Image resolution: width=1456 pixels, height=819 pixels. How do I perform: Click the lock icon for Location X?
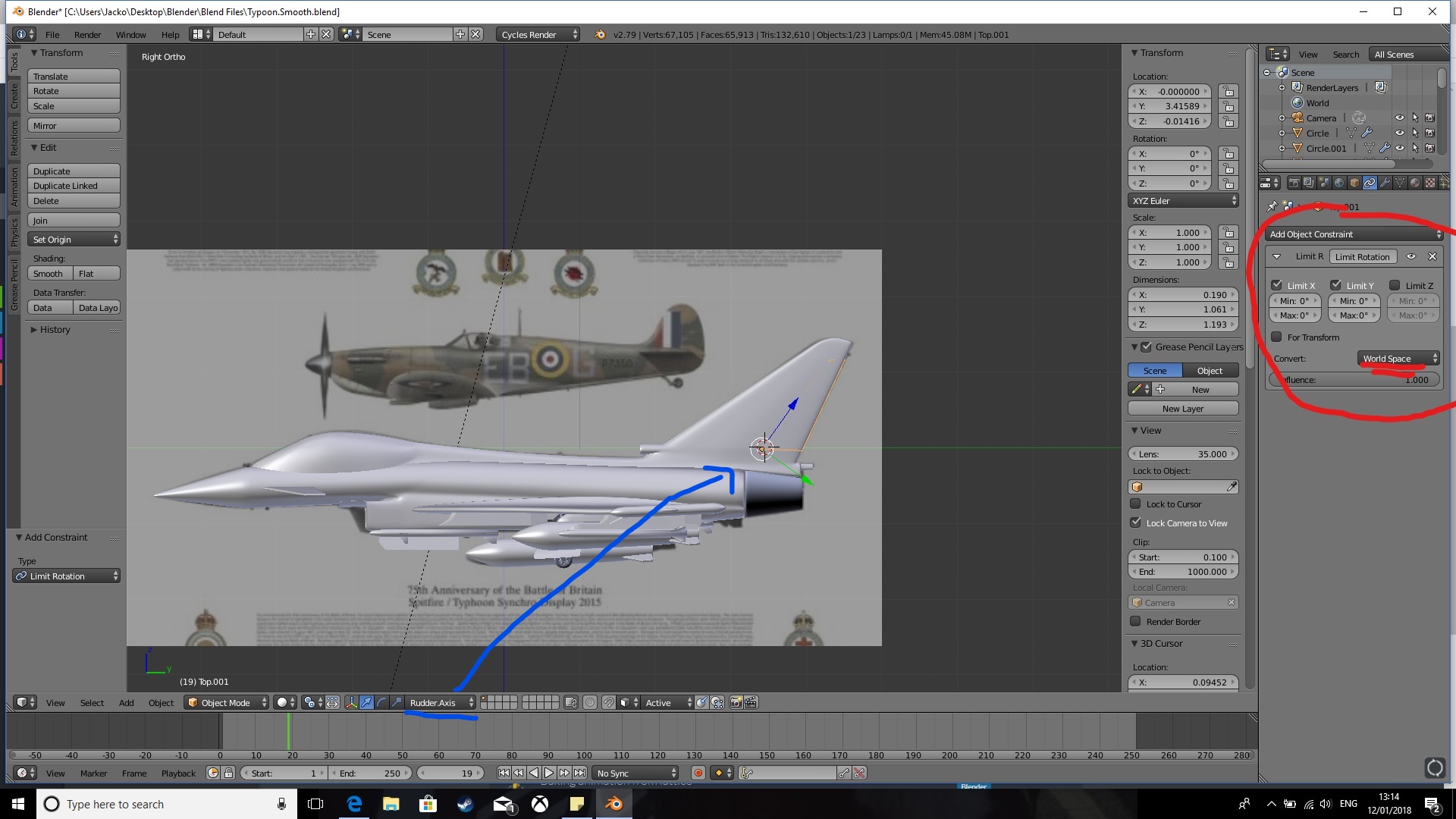tap(1228, 92)
